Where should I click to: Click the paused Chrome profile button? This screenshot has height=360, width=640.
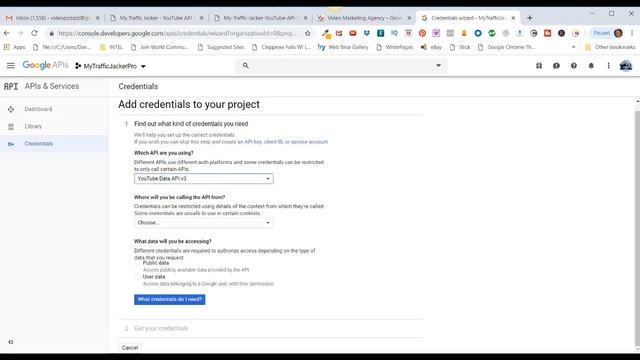(608, 33)
